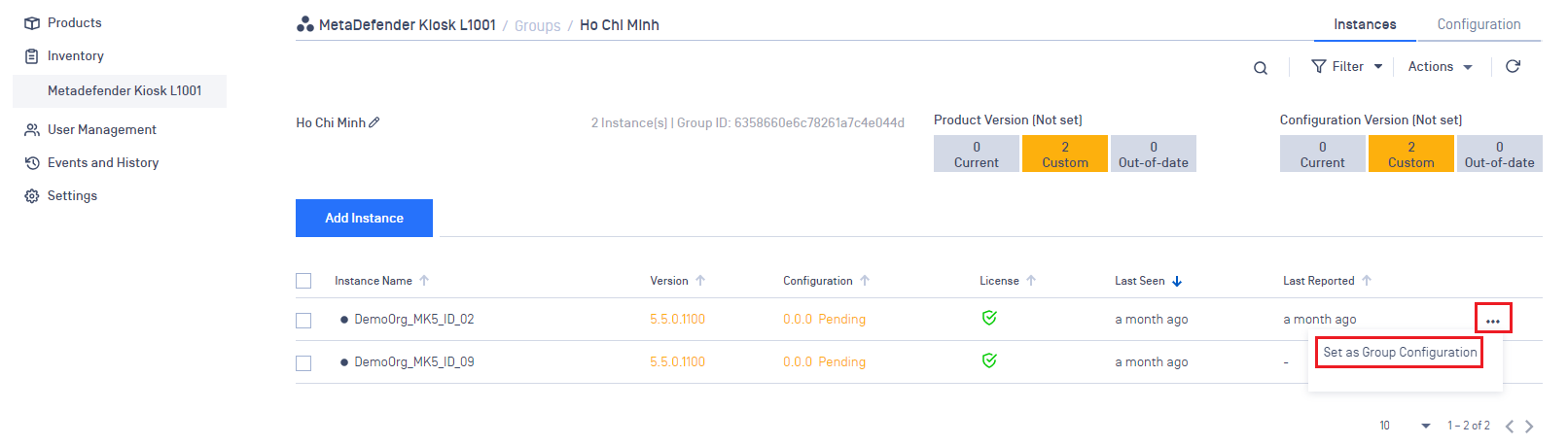The height and width of the screenshot is (445, 1568).
Task: Click the Product Version Current tile
Action: tap(977, 154)
